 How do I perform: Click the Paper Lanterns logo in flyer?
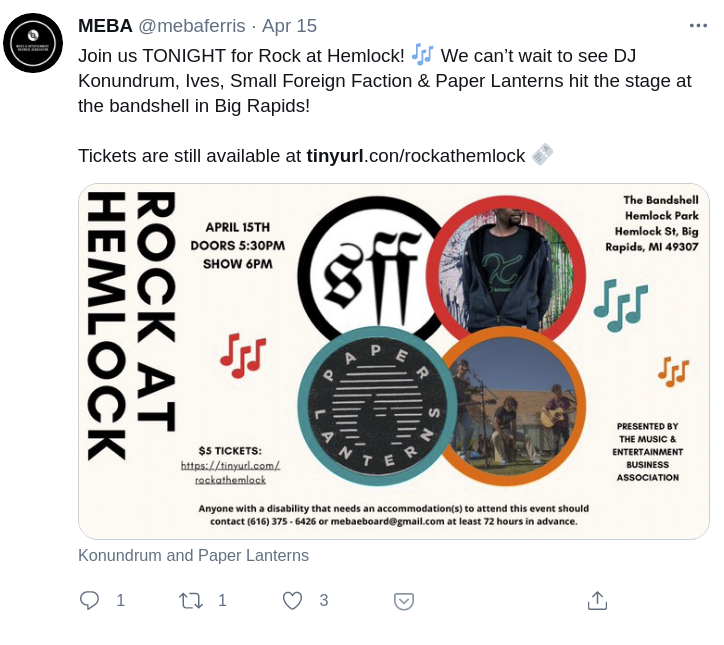pyautogui.click(x=377, y=406)
